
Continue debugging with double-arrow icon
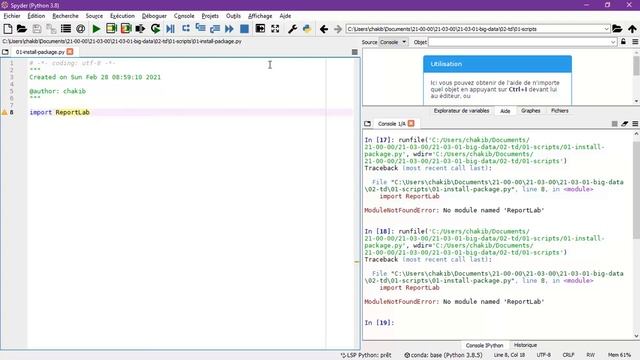pyautogui.click(x=229, y=29)
